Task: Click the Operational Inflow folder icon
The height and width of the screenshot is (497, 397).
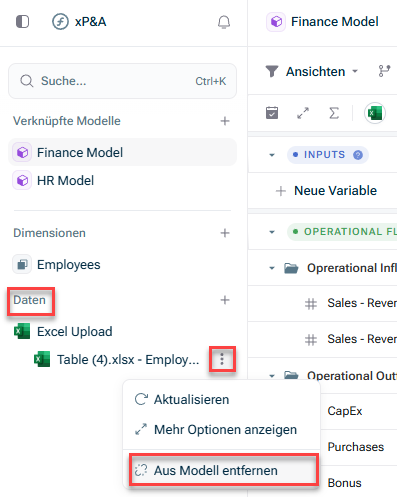Action: click(291, 268)
